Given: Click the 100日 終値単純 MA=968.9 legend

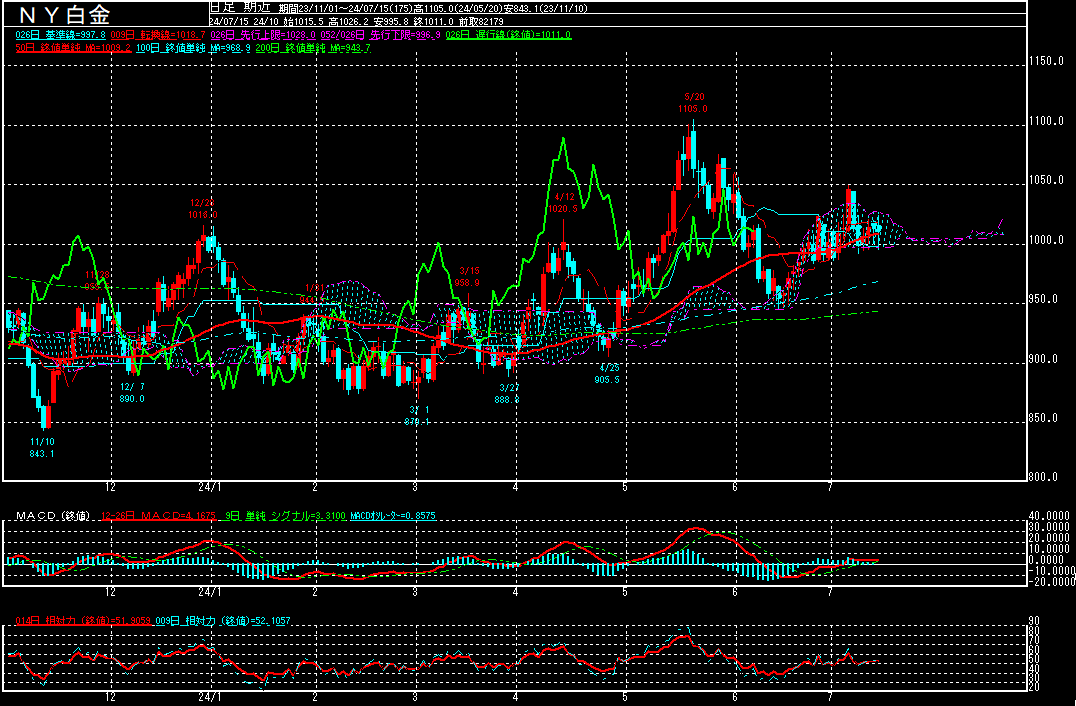Looking at the screenshot, I should click(193, 48).
